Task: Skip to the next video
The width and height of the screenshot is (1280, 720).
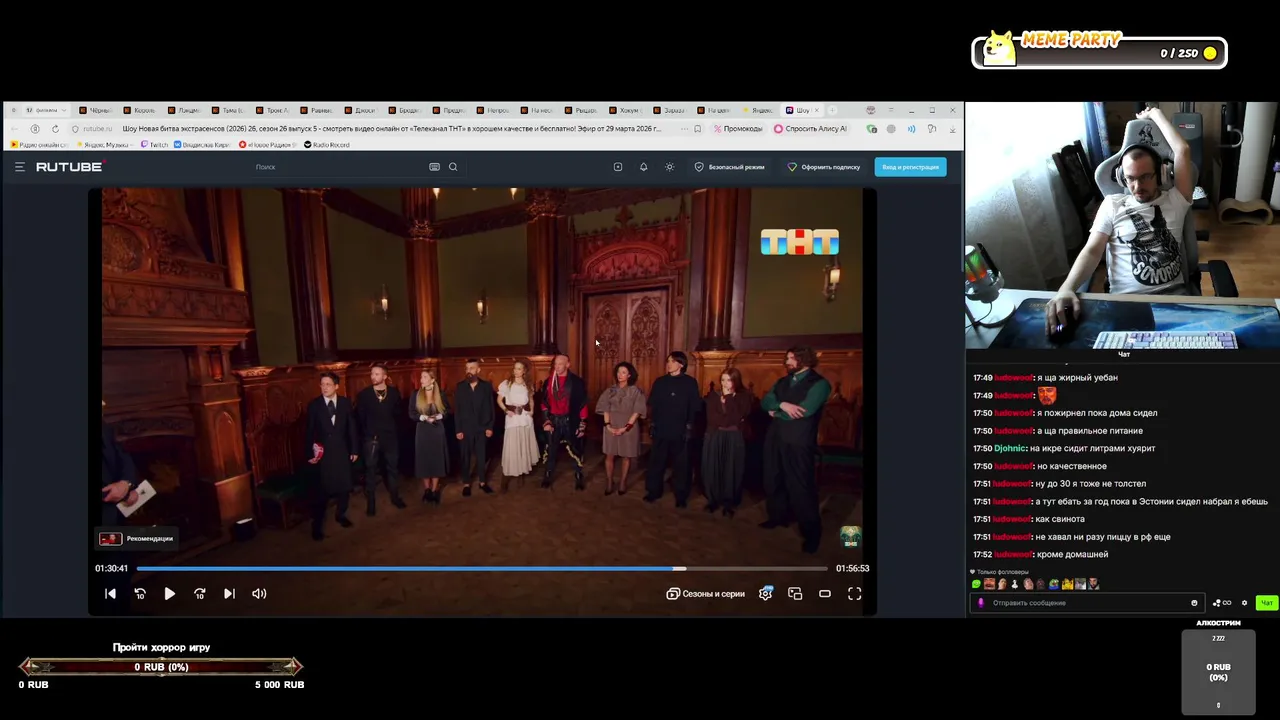Action: (229, 594)
